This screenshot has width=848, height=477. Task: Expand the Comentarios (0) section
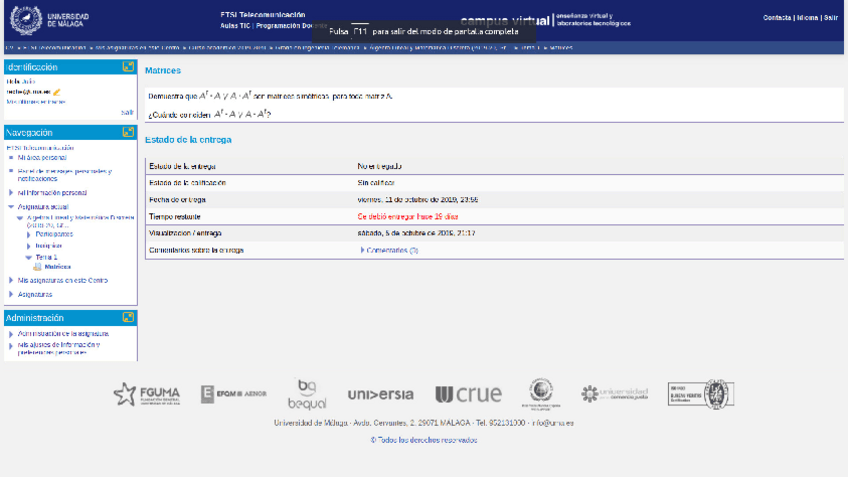coord(391,250)
